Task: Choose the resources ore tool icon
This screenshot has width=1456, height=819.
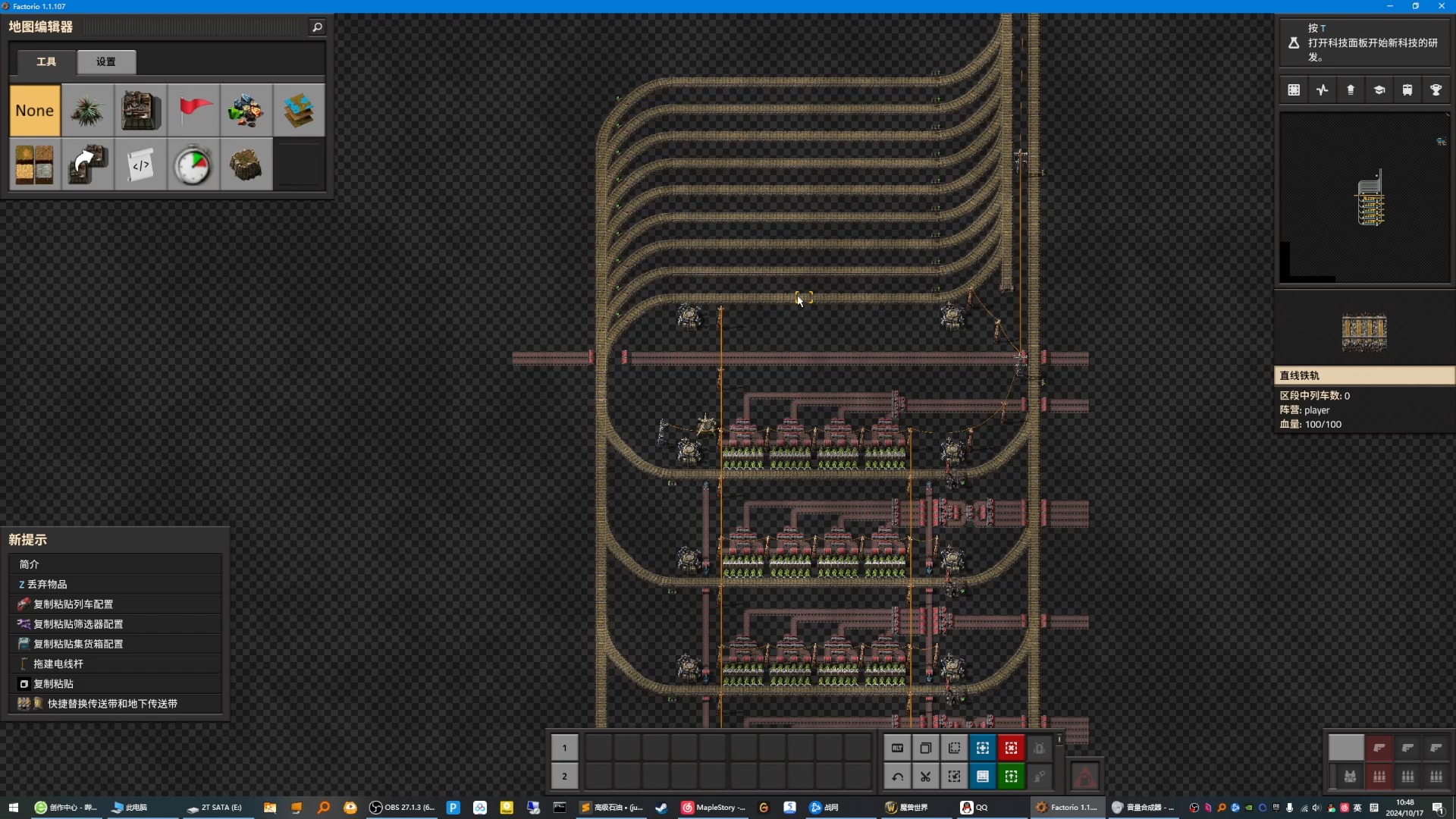Action: point(246,111)
